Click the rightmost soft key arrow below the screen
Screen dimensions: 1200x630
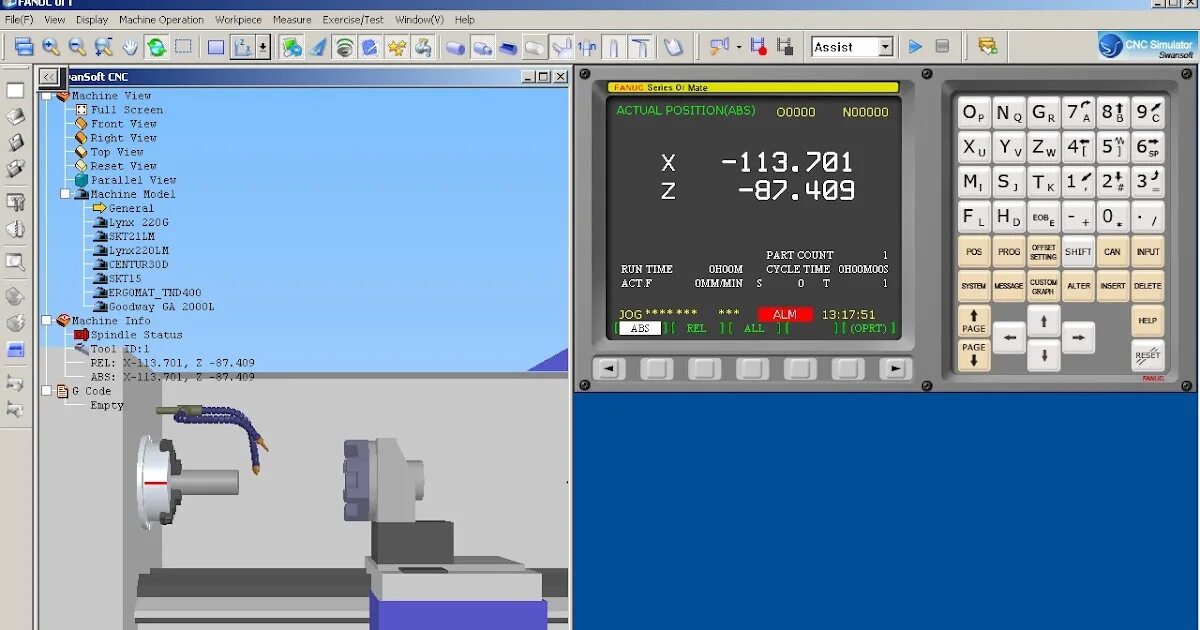click(x=896, y=369)
